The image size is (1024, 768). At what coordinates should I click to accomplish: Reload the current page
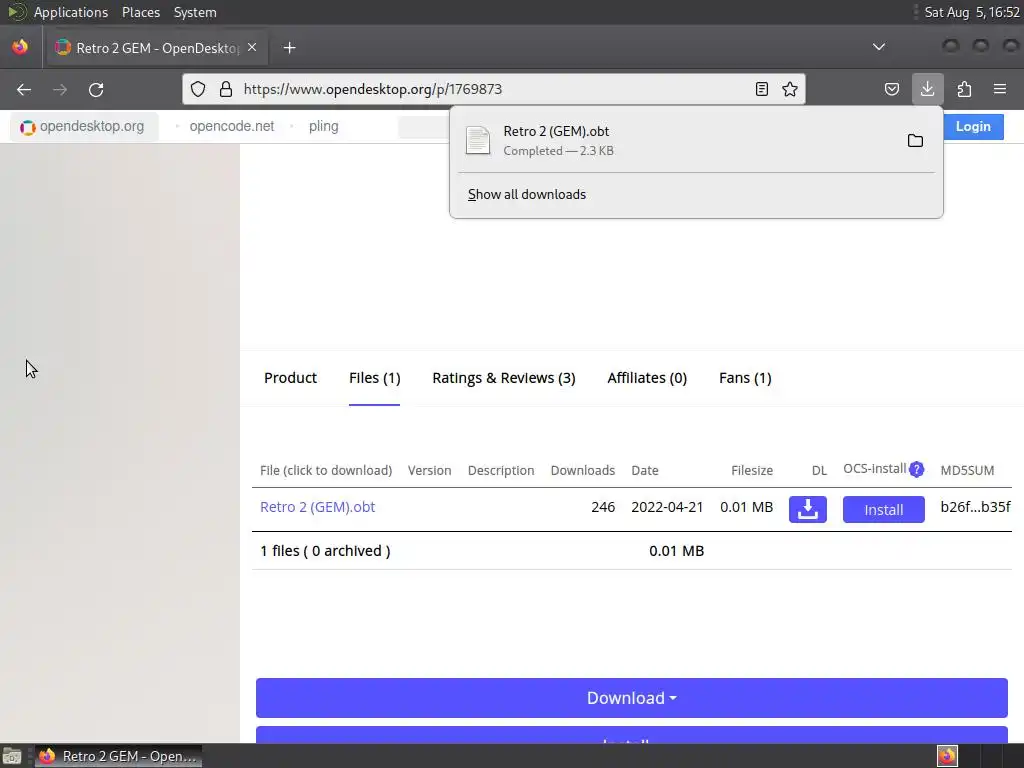coord(96,89)
